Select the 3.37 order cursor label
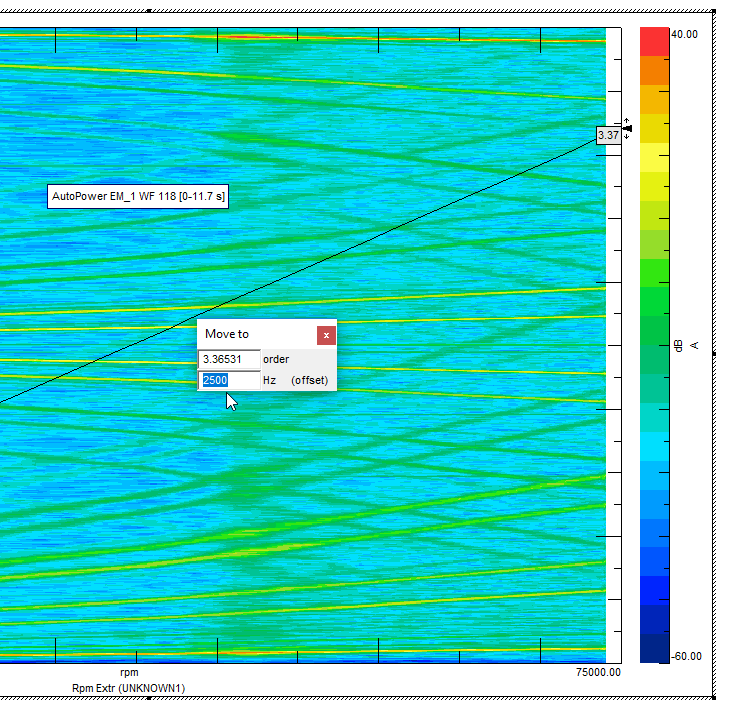This screenshot has width=747, height=725. (608, 135)
